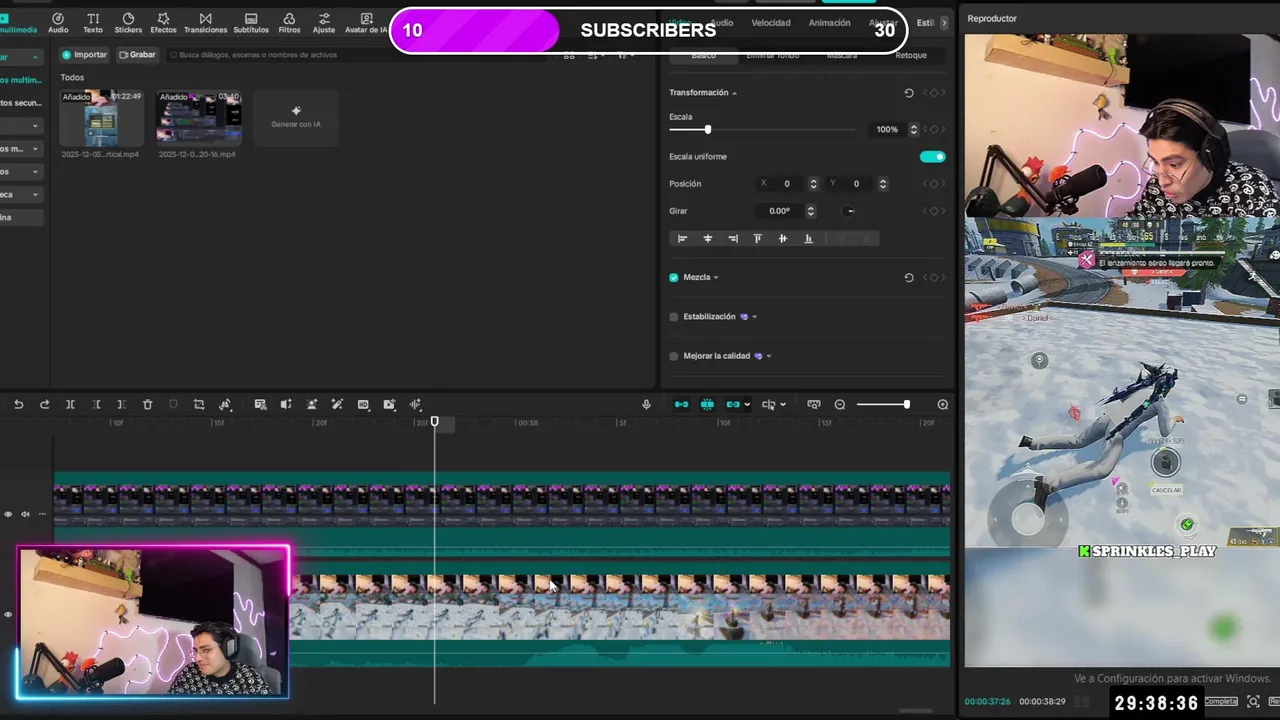Hide the upper video track eye icon

coord(8,514)
